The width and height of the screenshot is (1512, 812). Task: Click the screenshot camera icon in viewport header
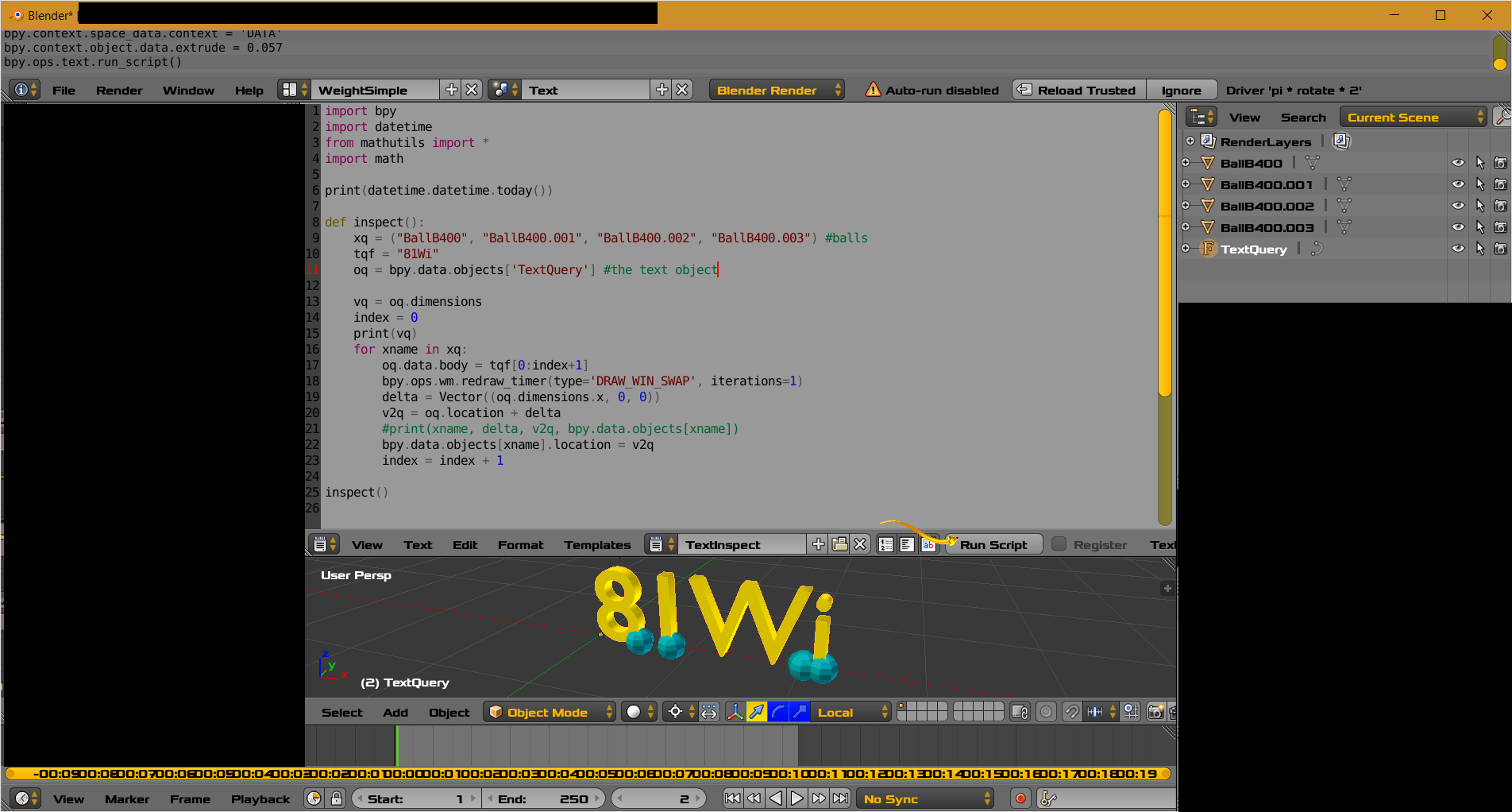tap(1156, 712)
